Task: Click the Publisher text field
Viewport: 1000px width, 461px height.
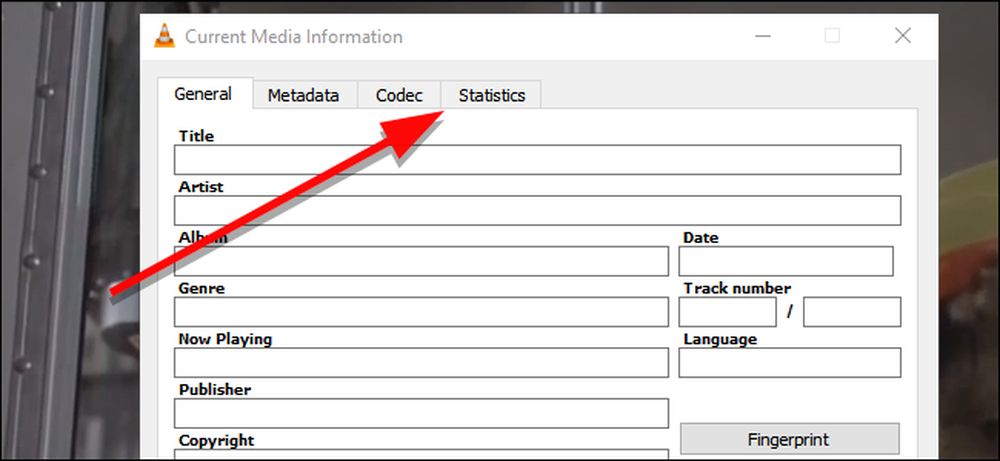Action: click(x=421, y=413)
